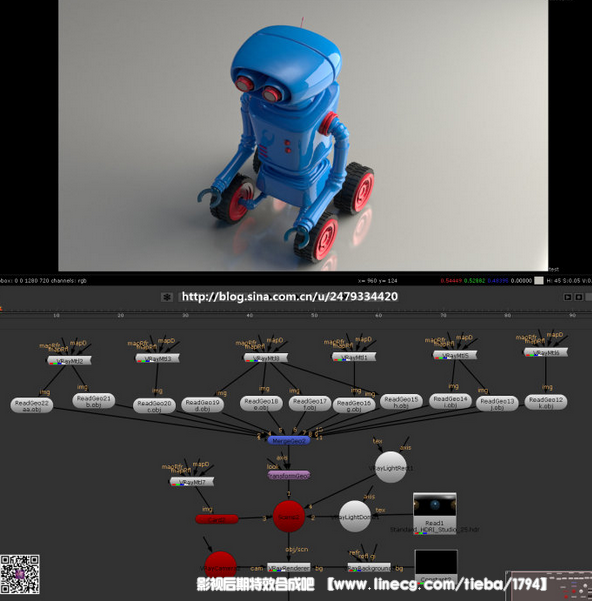592x601 pixels.
Task: Click the 'cam' input label on VRayRenderer
Action: click(256, 568)
